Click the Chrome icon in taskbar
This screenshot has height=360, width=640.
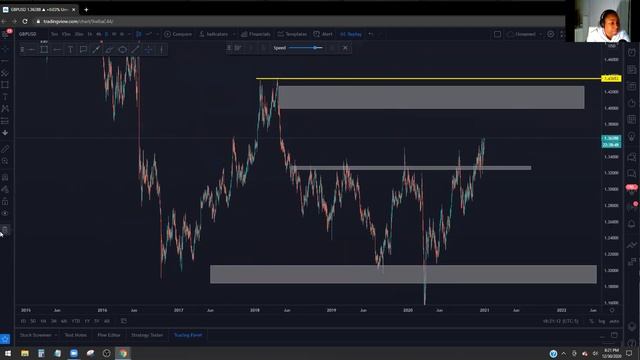click(x=123, y=353)
